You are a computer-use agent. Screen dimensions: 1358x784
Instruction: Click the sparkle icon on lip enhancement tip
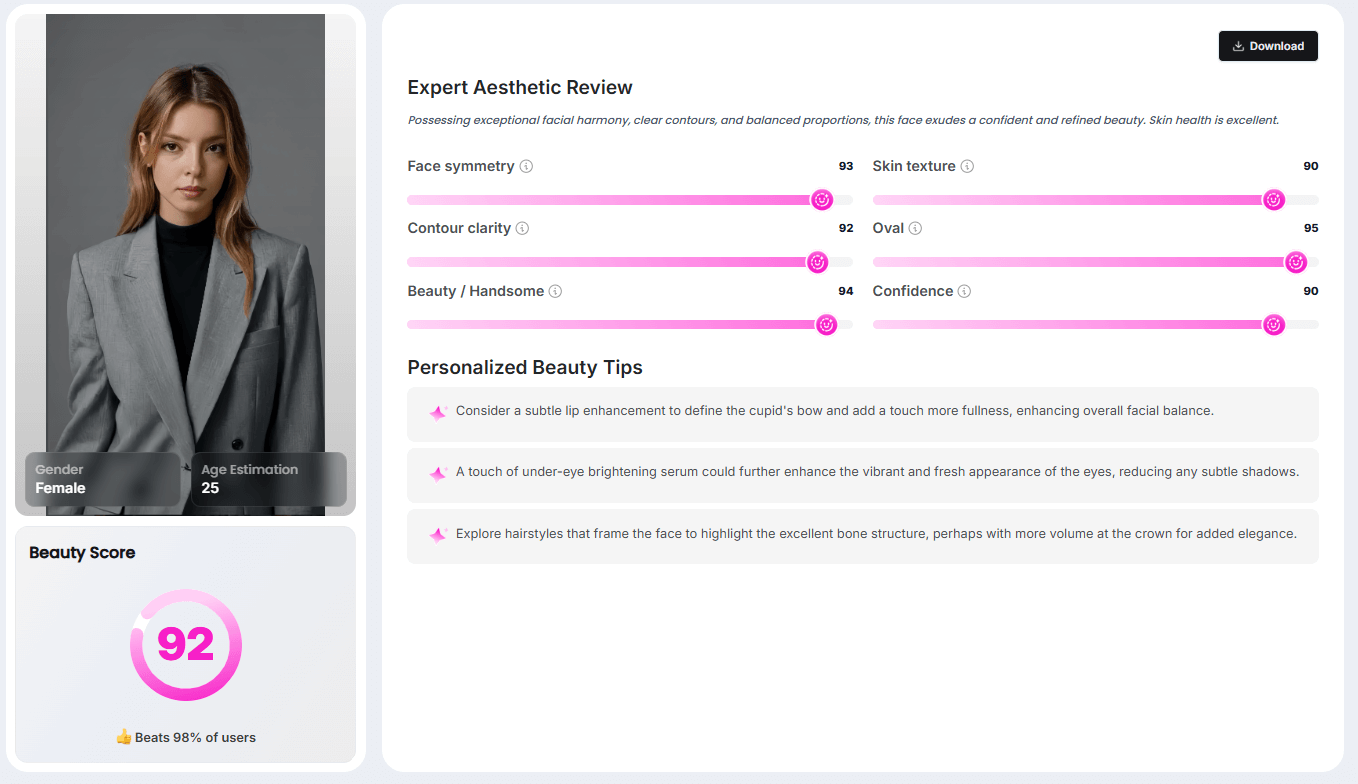pyautogui.click(x=437, y=412)
